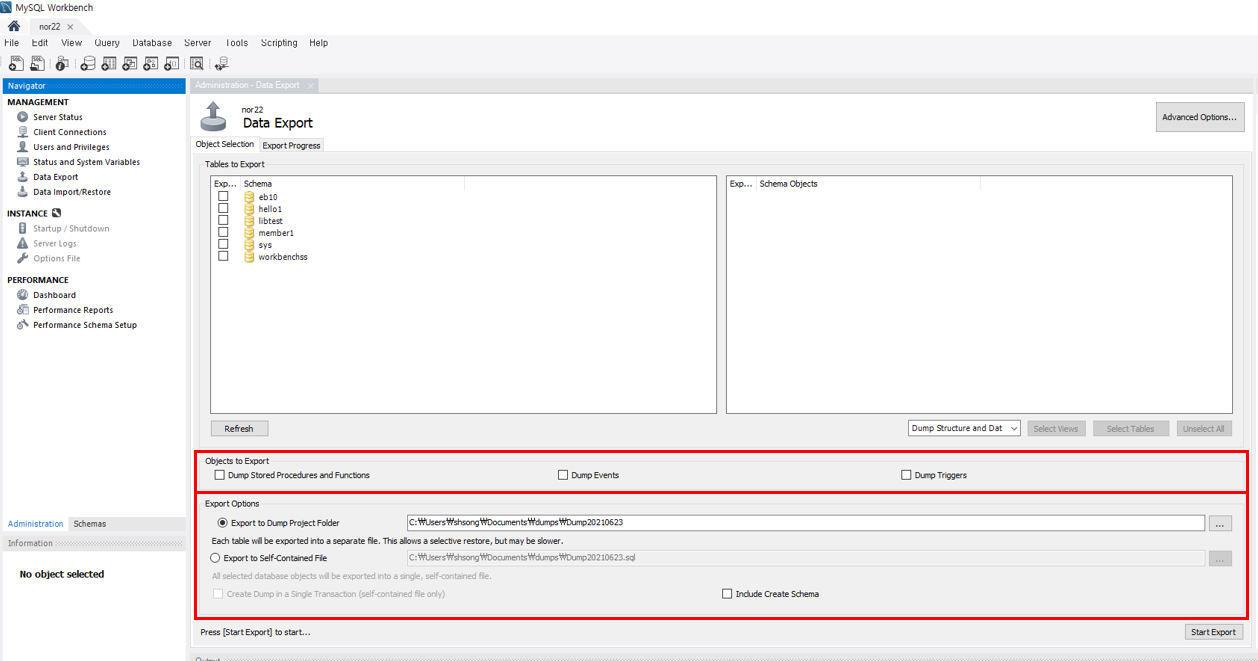
Task: Check the eb10 schema export checkbox
Action: [223, 196]
